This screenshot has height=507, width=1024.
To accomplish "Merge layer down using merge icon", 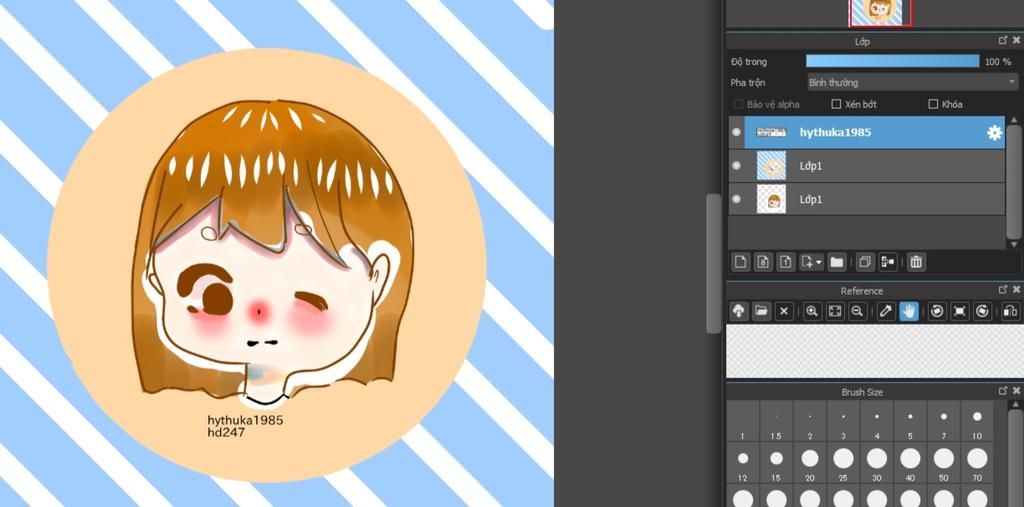I will click(x=888, y=263).
